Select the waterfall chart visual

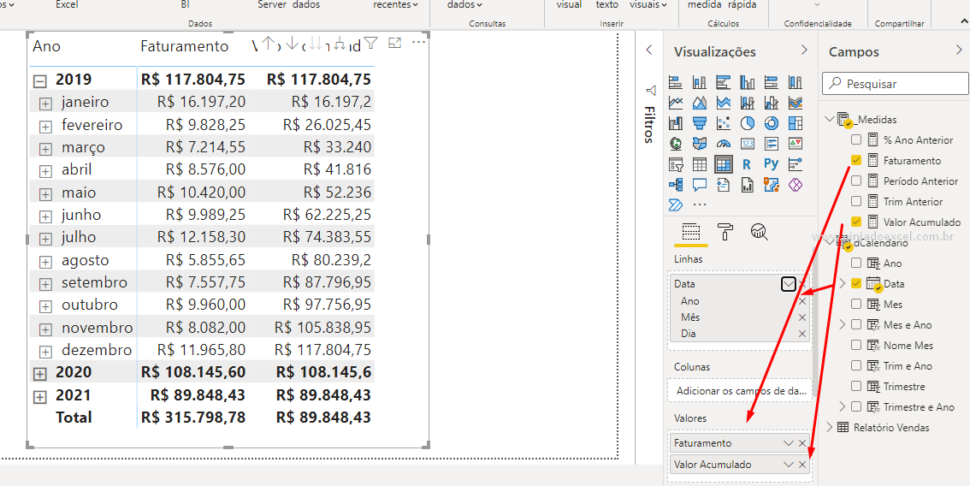click(676, 123)
